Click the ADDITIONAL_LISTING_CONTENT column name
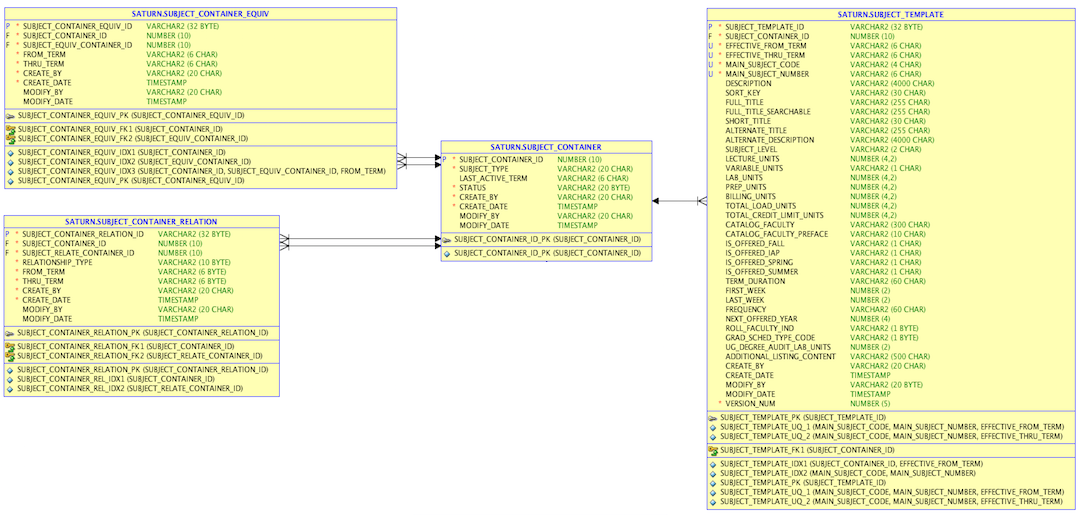1080x515 pixels. (x=780, y=357)
